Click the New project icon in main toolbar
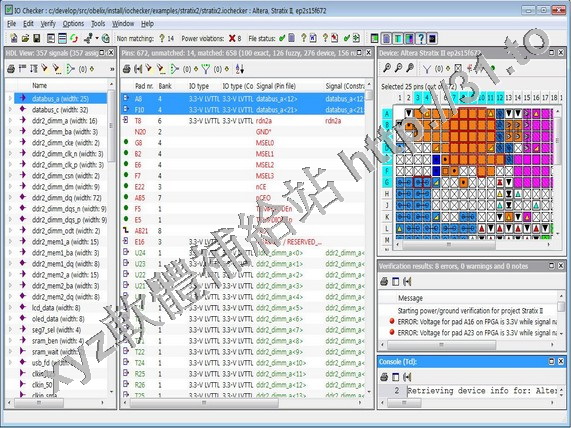571x428 pixels. click(x=13, y=38)
